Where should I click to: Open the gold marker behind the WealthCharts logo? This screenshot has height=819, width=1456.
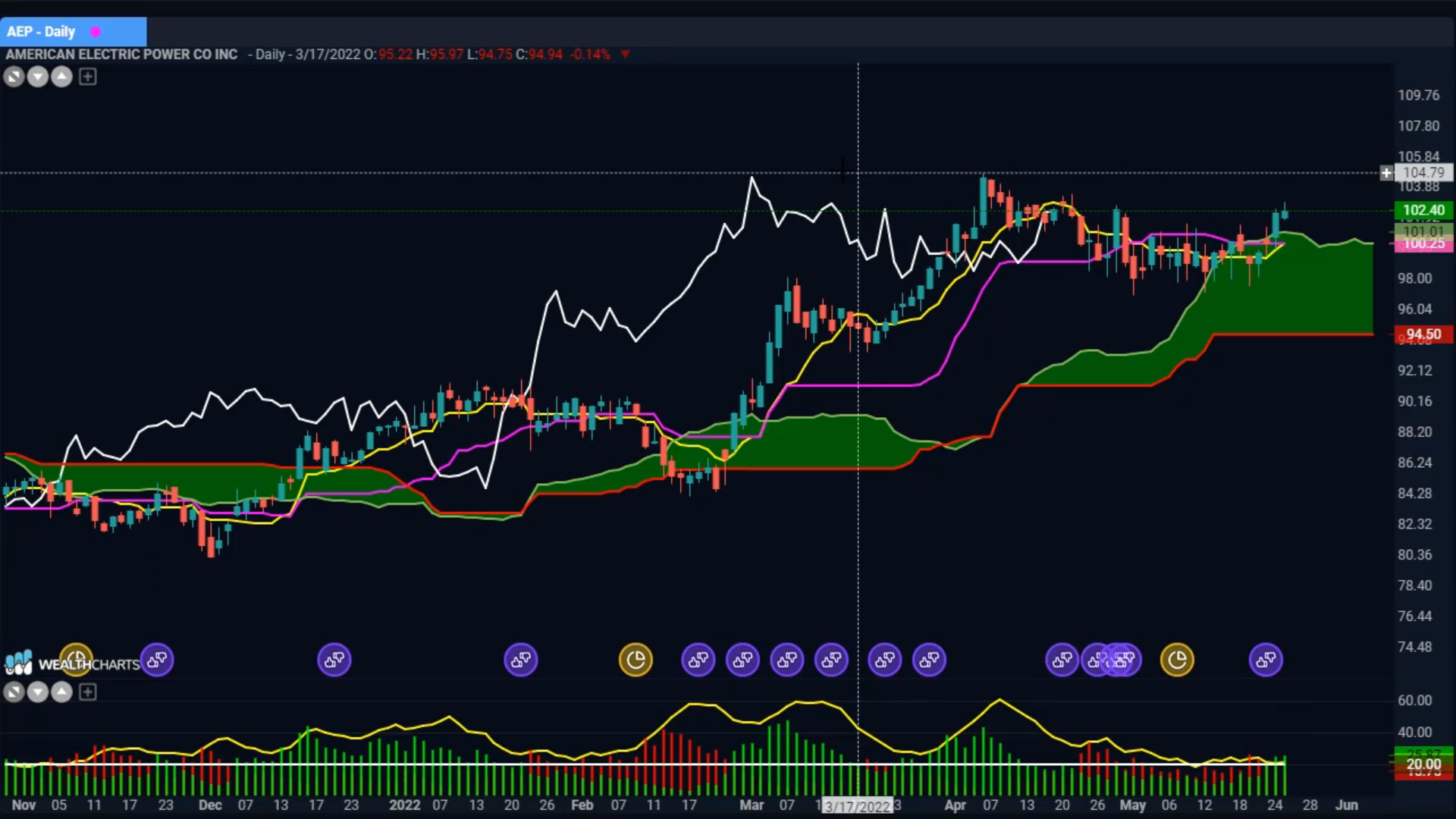(76, 660)
